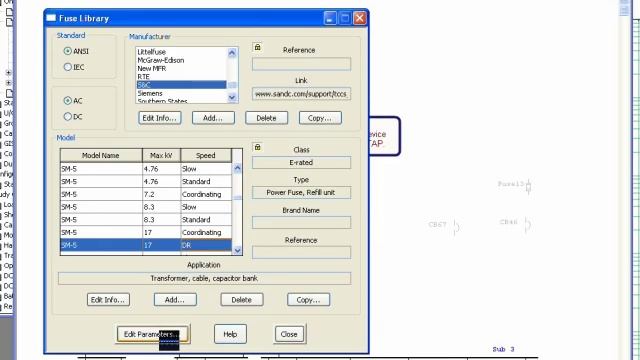Select RTE in manufacturer list
The image size is (640, 360).
pos(181,77)
